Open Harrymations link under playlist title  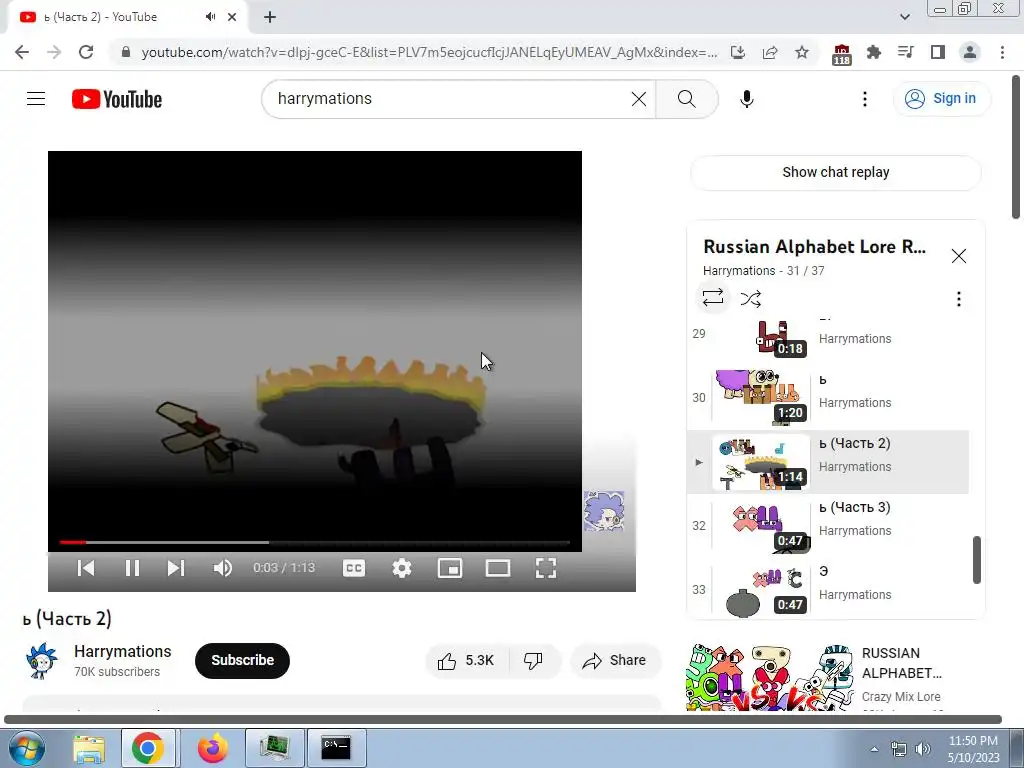tap(739, 270)
